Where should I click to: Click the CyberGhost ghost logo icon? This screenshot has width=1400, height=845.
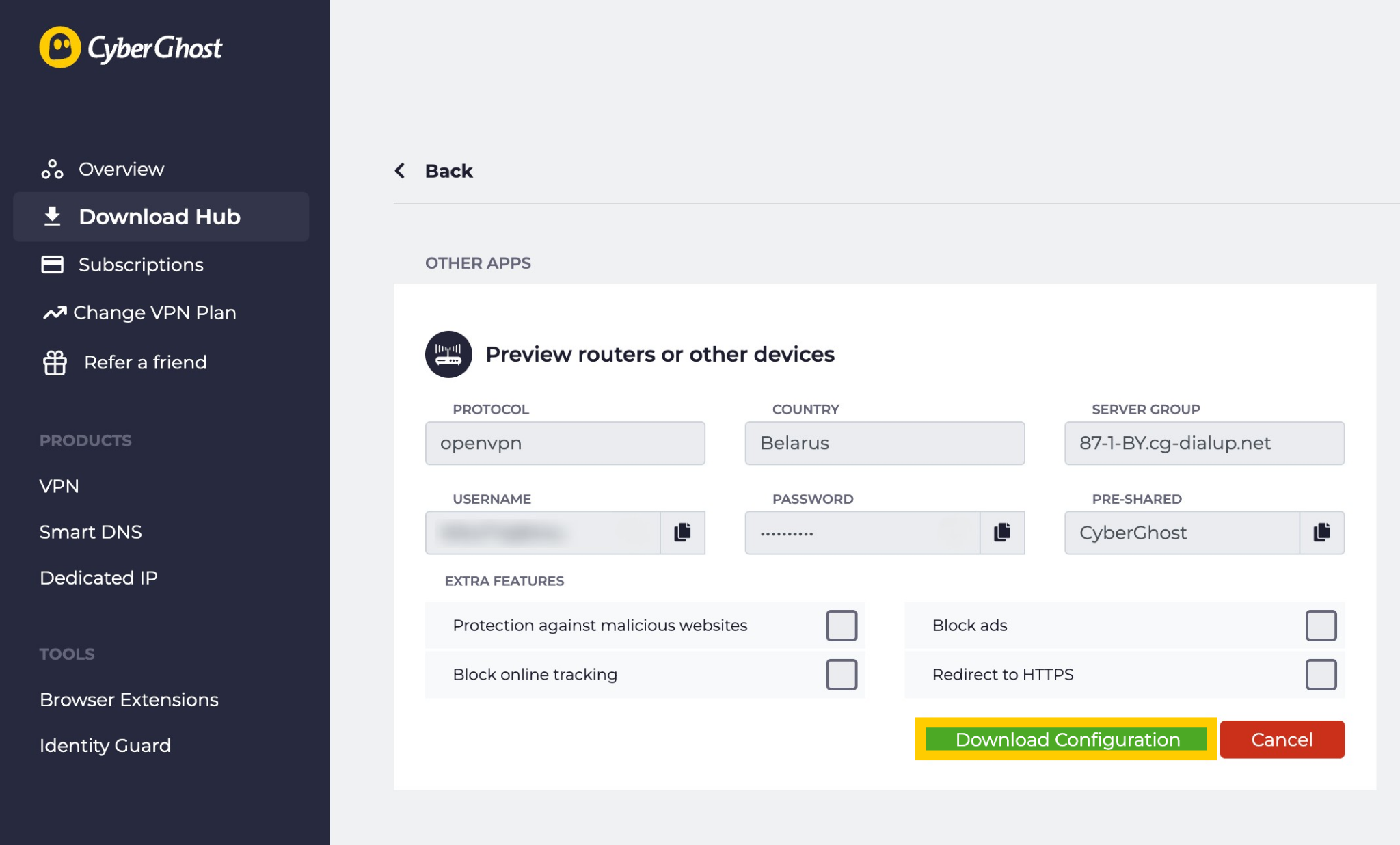coord(60,47)
